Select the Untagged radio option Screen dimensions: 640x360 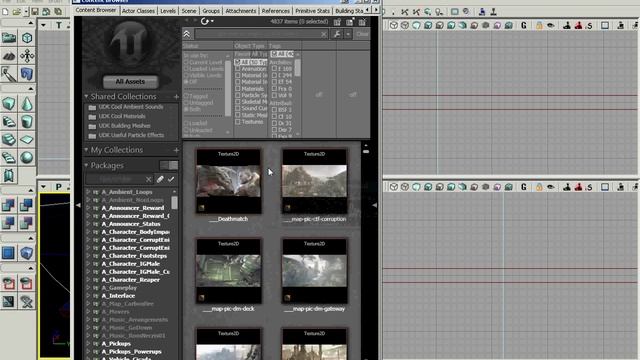186,103
